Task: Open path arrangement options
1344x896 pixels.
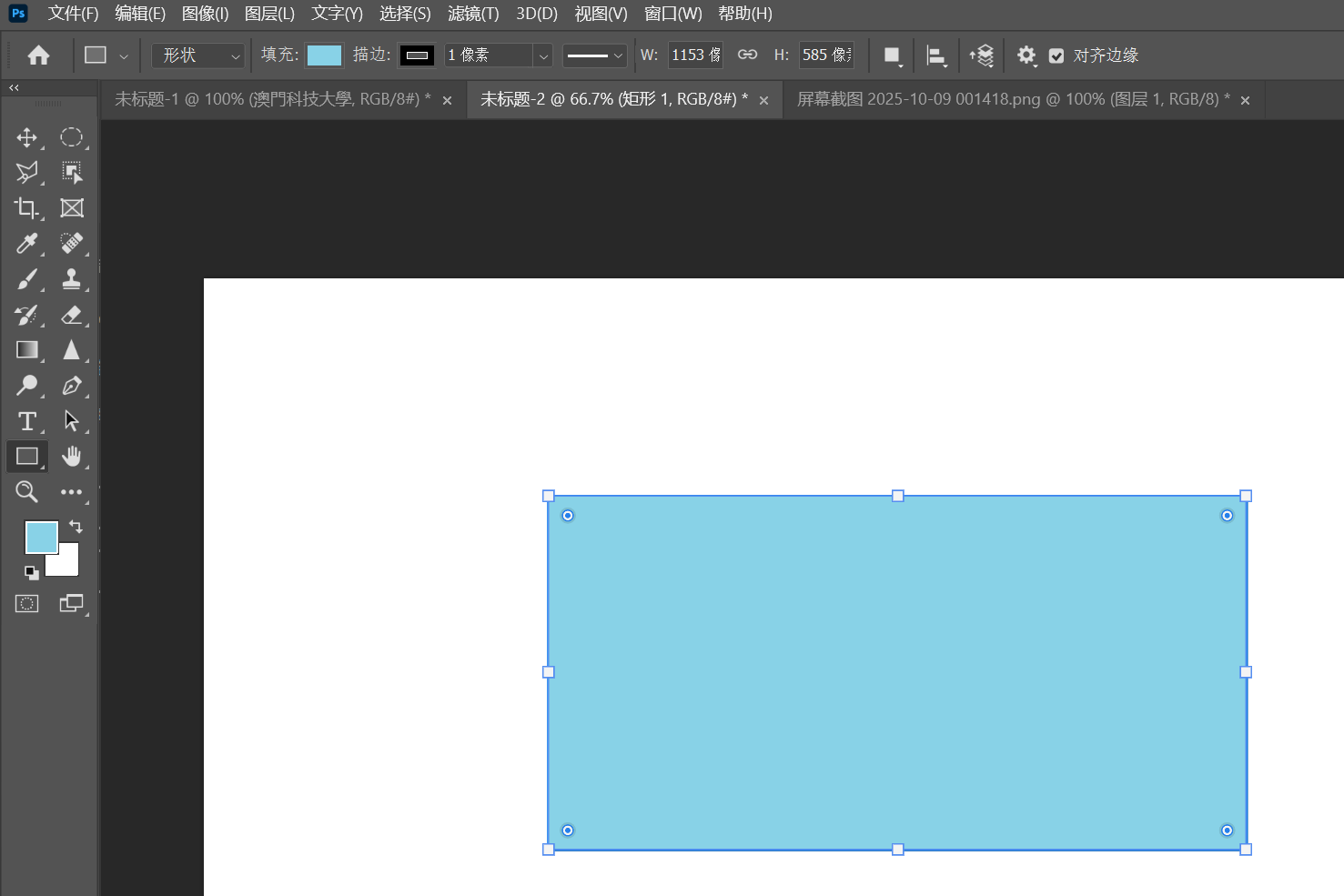Action: pyautogui.click(x=982, y=55)
